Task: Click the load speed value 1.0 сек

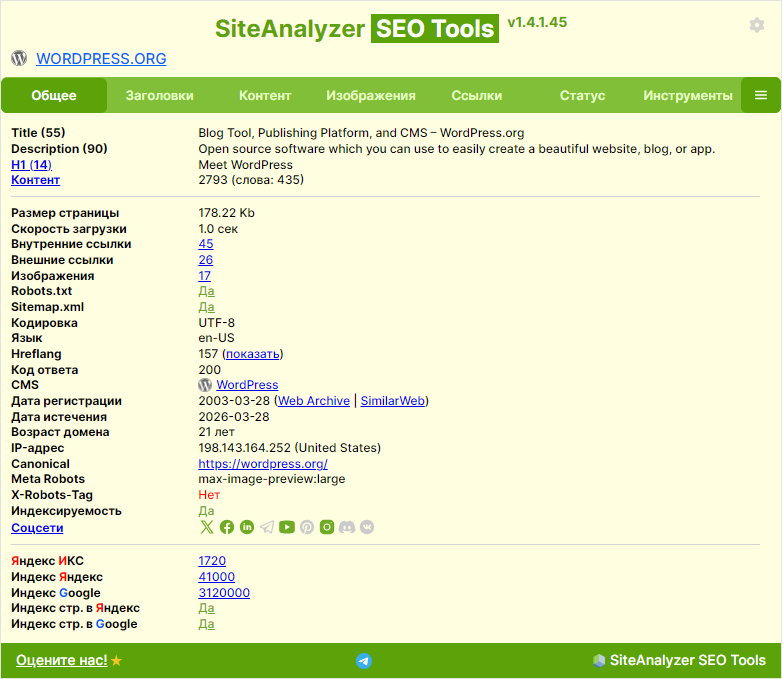Action: (x=218, y=229)
